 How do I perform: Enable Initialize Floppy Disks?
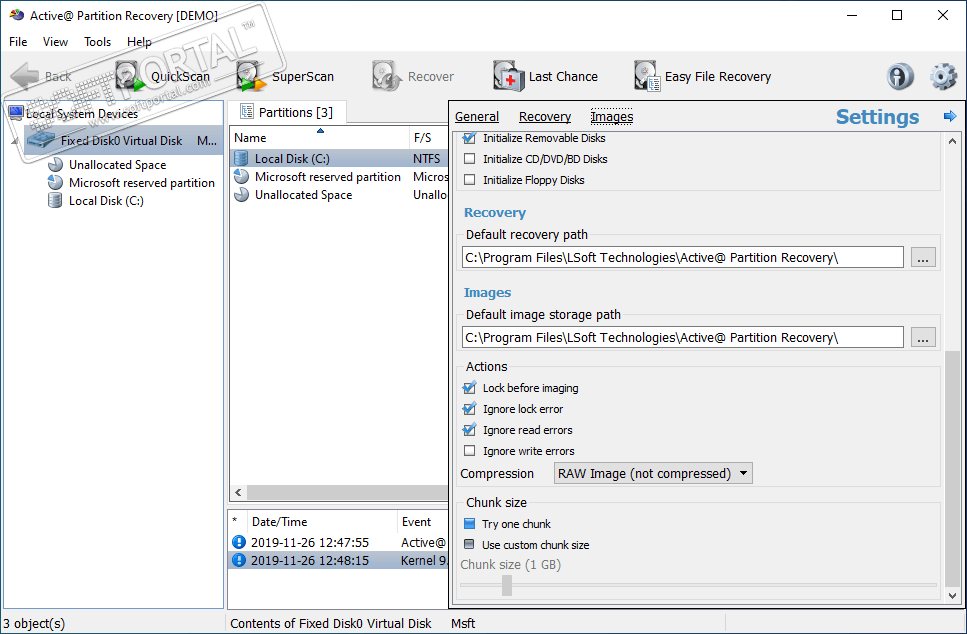pos(469,179)
